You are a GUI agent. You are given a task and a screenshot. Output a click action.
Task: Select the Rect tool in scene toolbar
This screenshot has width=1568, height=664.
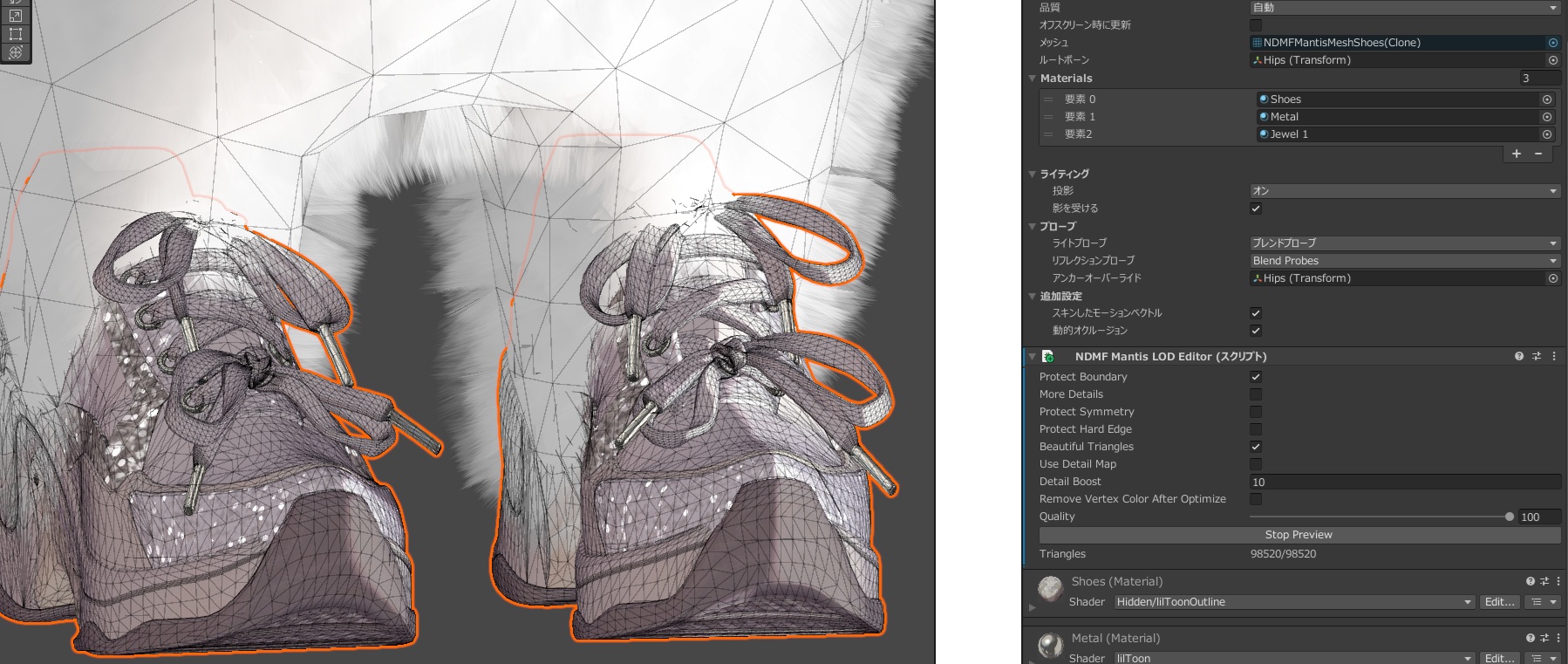(15, 34)
